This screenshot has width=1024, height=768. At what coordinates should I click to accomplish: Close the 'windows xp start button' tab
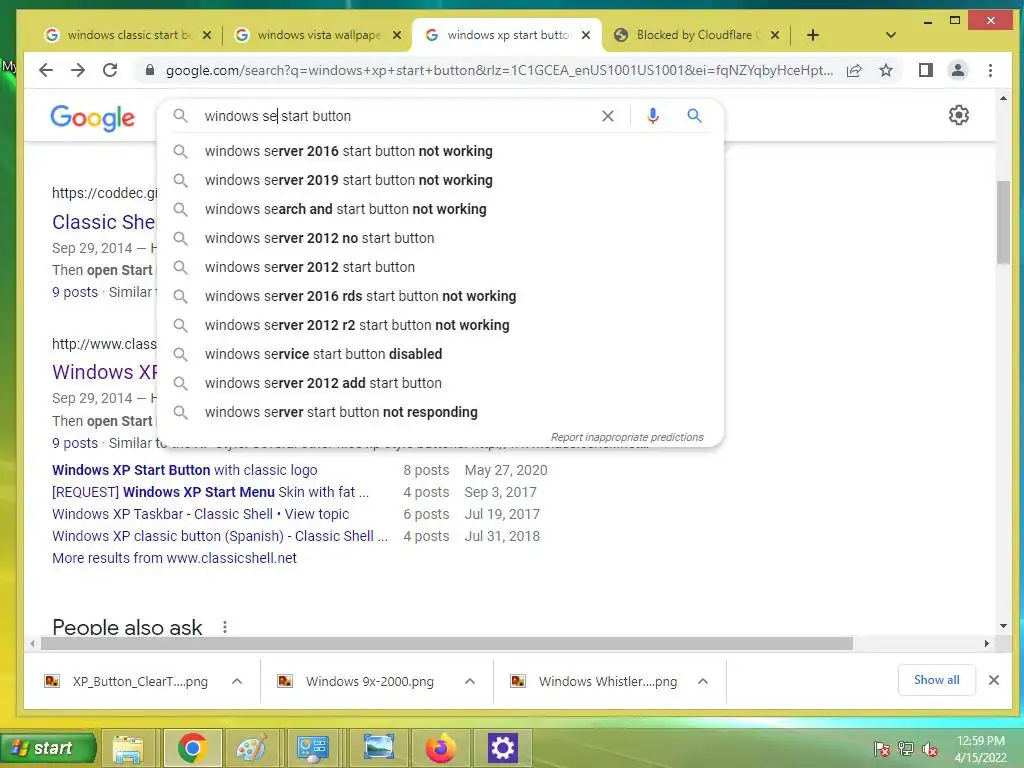point(586,35)
